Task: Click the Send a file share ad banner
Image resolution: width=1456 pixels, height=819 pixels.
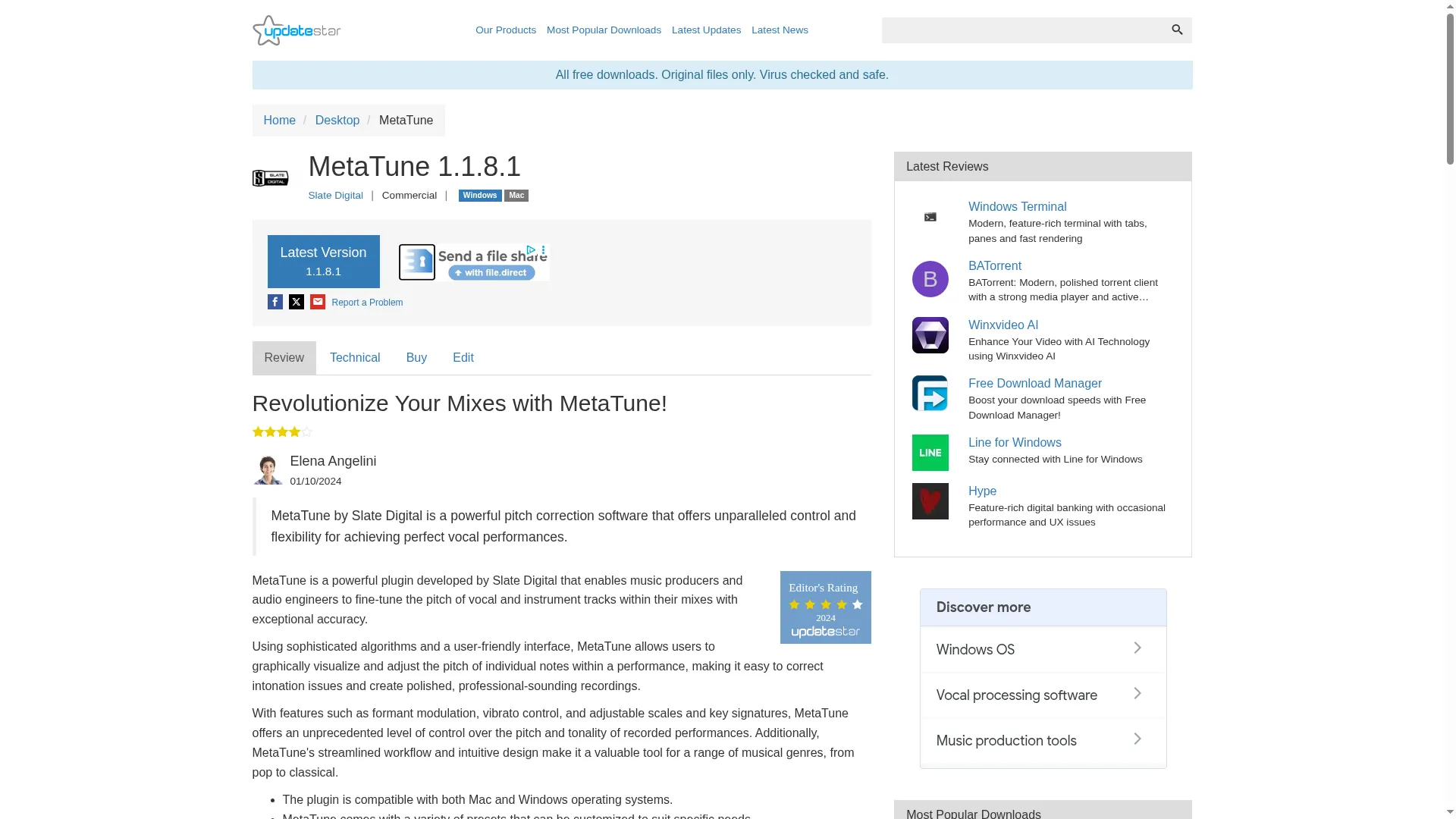Action: (x=474, y=262)
